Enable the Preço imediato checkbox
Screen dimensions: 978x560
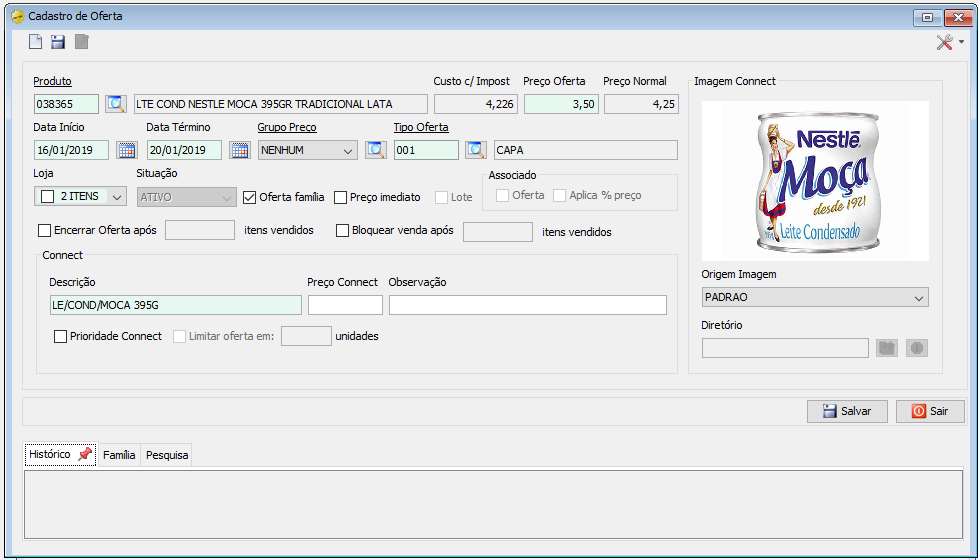(x=341, y=198)
